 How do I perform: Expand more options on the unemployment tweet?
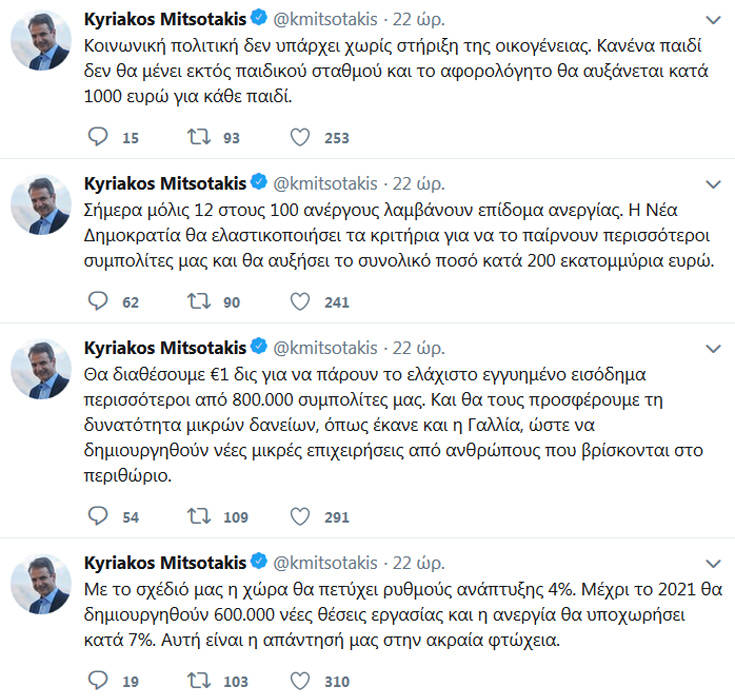pyautogui.click(x=712, y=184)
